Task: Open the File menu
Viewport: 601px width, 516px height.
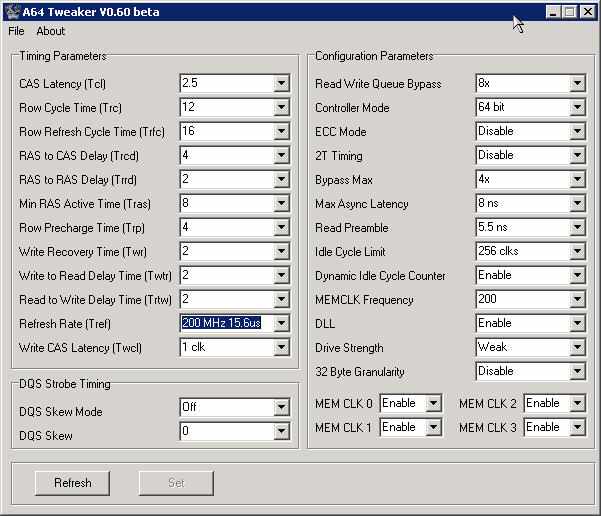Action: click(x=16, y=31)
